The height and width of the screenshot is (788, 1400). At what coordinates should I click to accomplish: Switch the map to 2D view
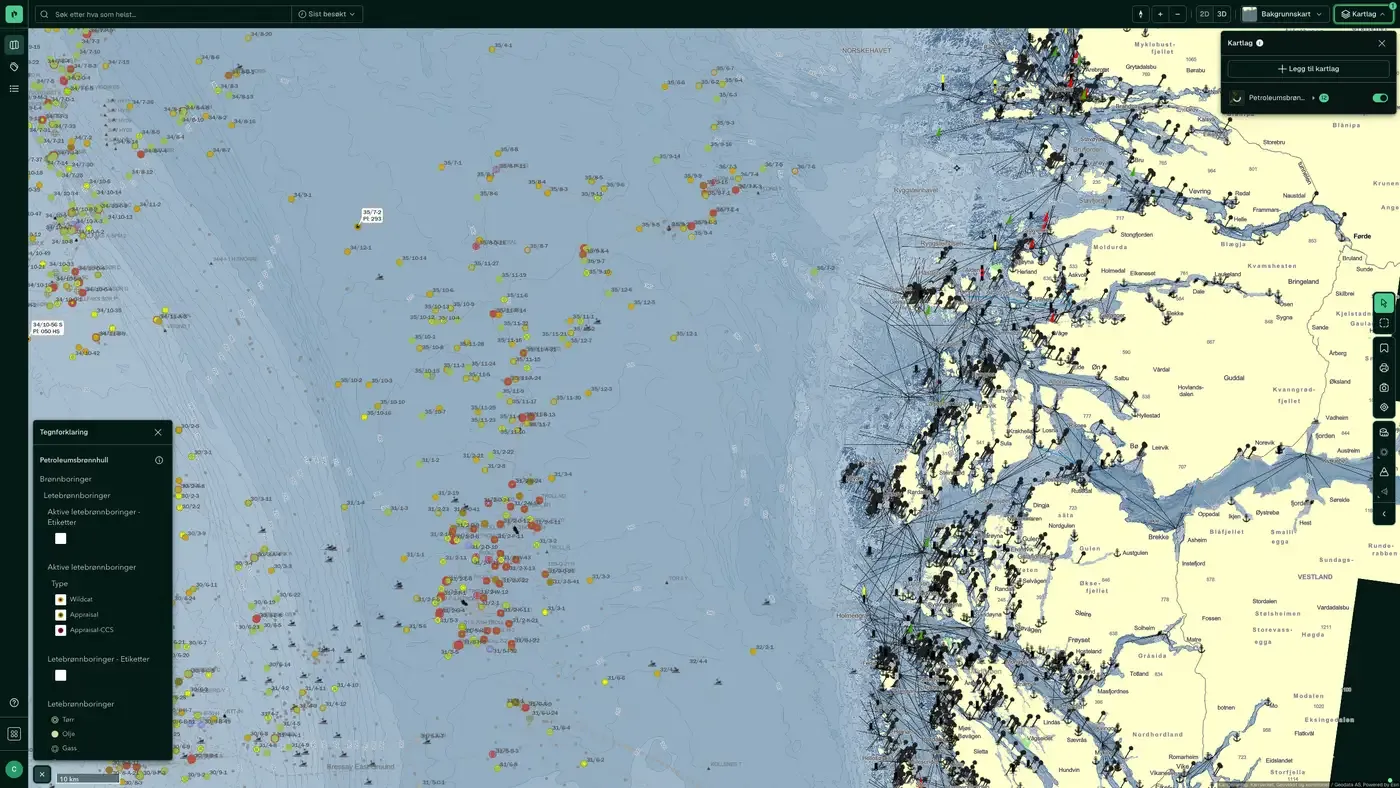pos(1204,14)
